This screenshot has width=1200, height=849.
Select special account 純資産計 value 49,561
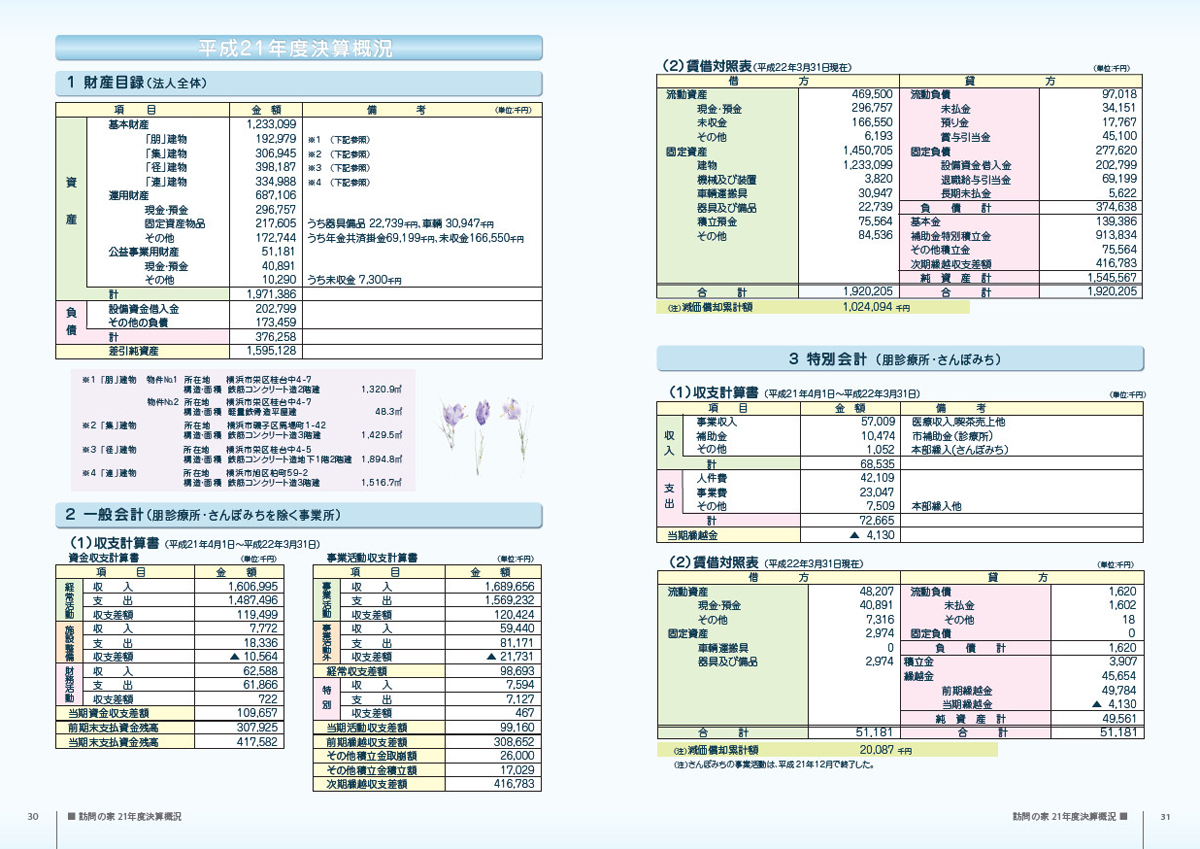click(1119, 719)
